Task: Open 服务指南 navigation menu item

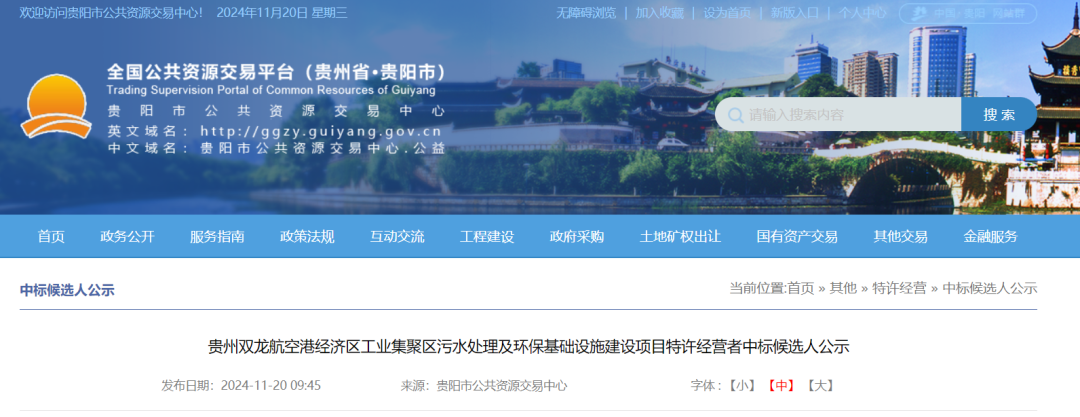Action: tap(217, 236)
